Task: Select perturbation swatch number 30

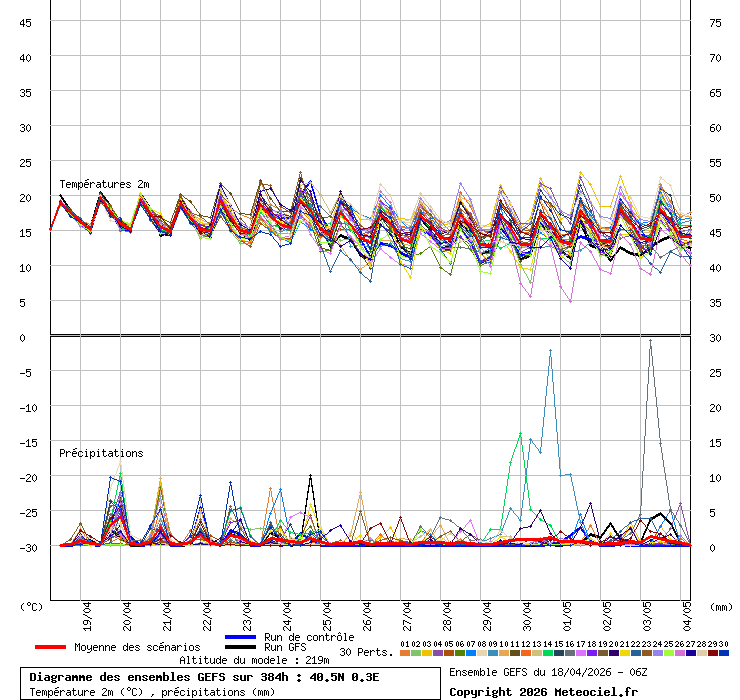Action: pyautogui.click(x=723, y=652)
